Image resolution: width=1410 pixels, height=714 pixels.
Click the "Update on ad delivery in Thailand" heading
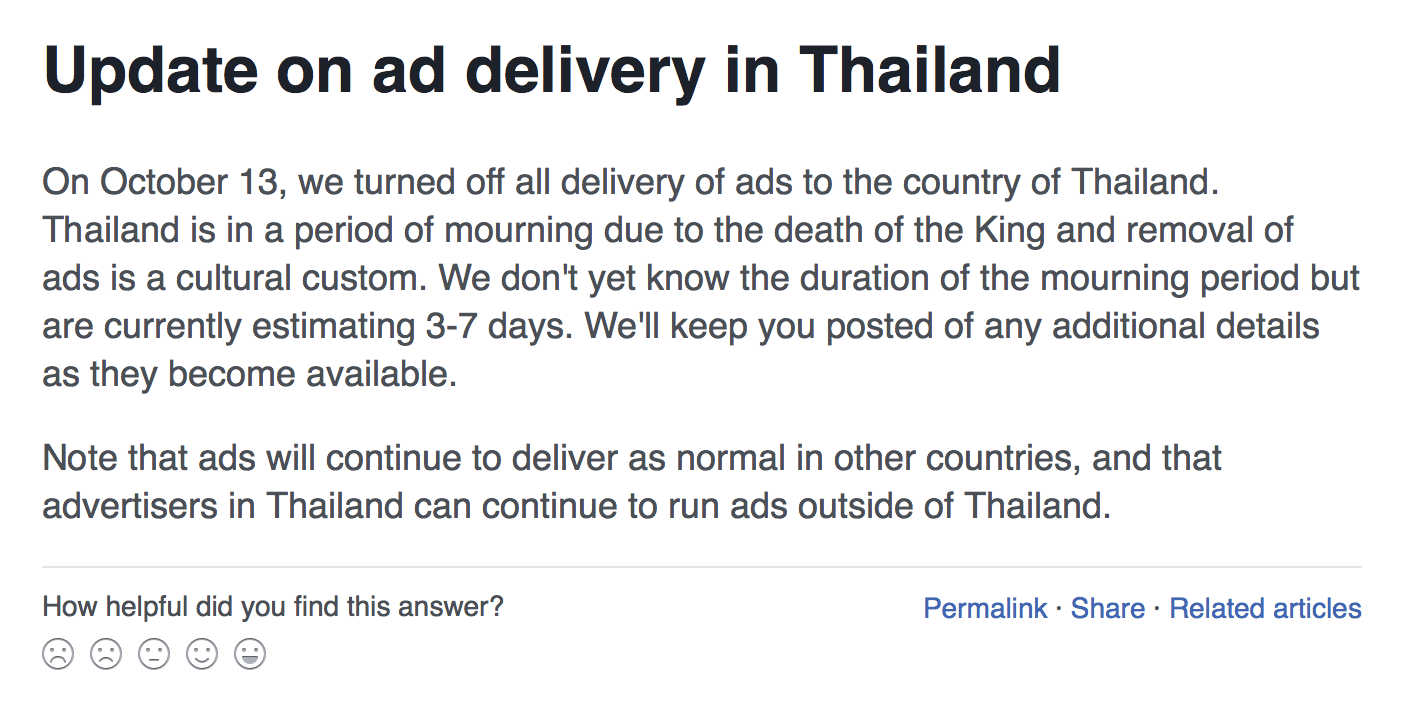click(551, 70)
